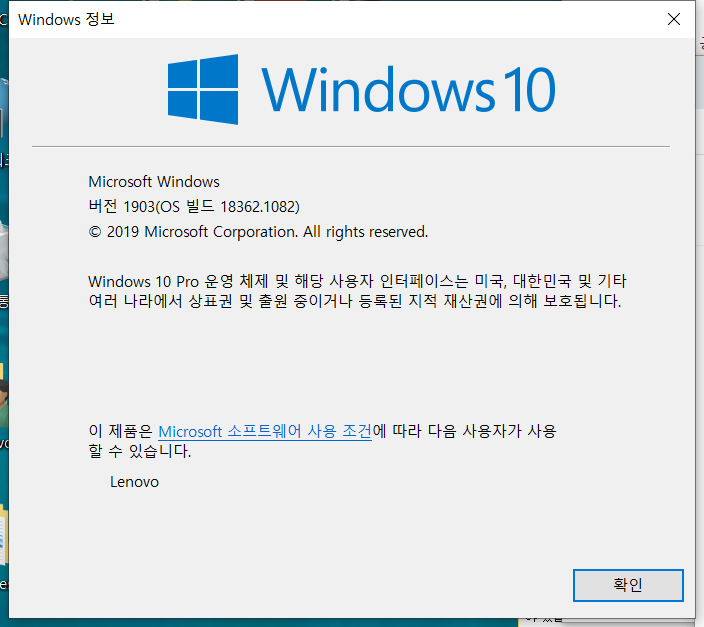Click the '할 수 있습니다.' text line
704x627 pixels.
pyautogui.click(x=140, y=451)
